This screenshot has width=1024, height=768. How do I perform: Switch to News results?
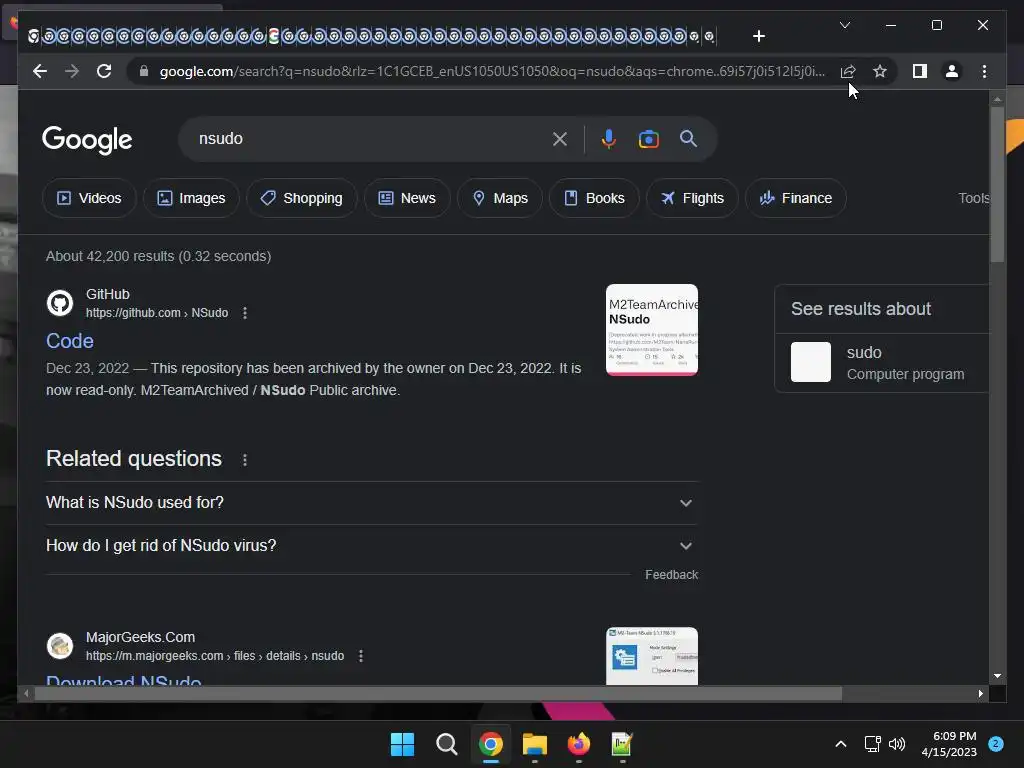[x=407, y=198]
